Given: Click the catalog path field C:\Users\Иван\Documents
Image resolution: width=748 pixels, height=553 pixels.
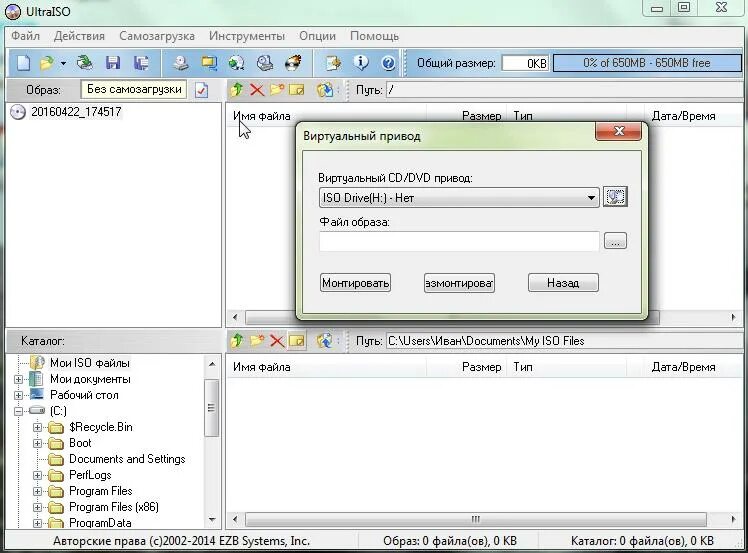Looking at the screenshot, I should (x=563, y=341).
